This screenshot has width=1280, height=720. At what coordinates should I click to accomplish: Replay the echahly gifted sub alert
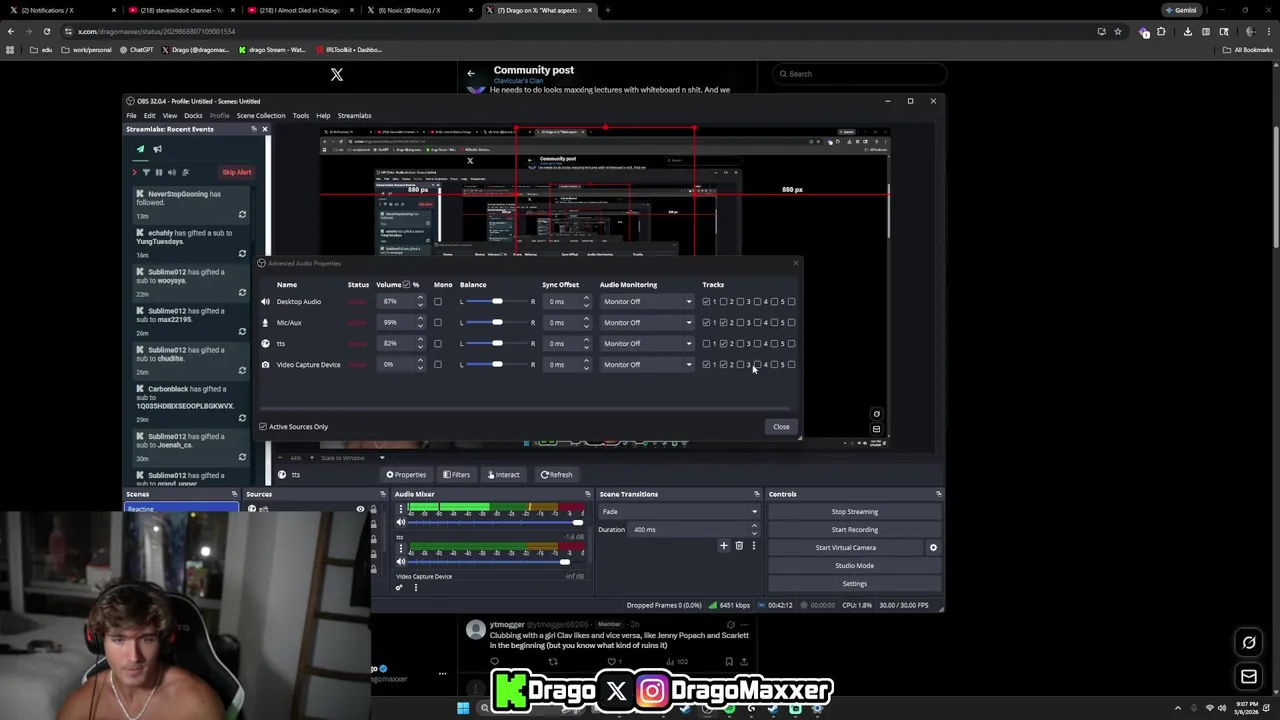pos(242,254)
